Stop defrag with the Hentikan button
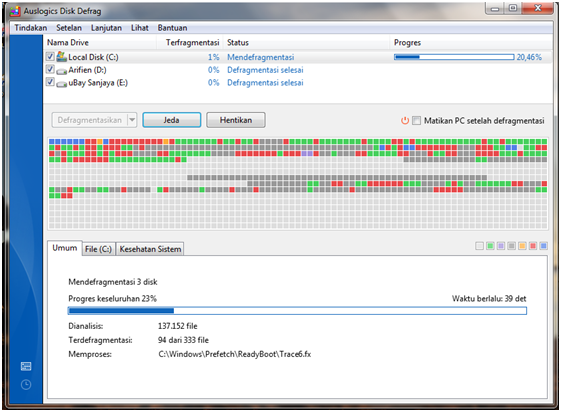 tap(236, 120)
